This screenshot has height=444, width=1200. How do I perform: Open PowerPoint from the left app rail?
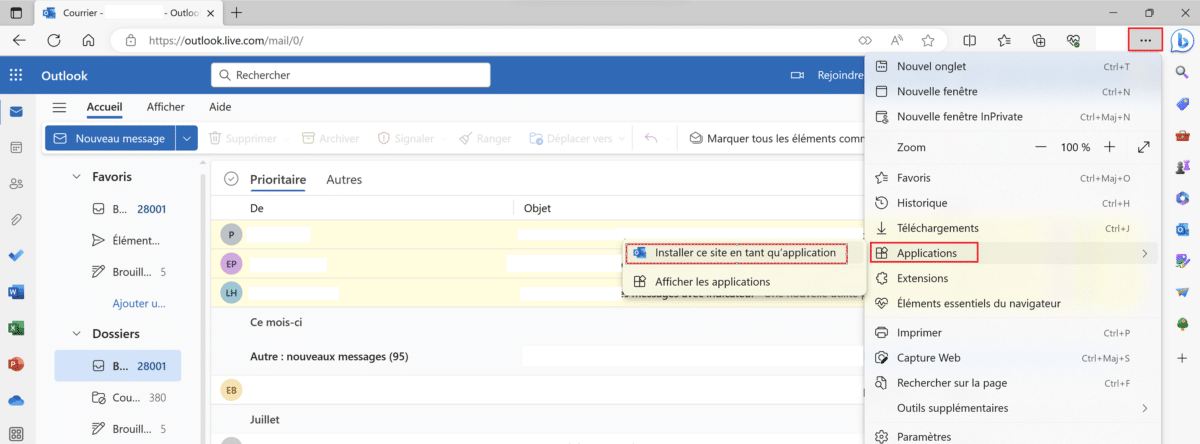16,364
